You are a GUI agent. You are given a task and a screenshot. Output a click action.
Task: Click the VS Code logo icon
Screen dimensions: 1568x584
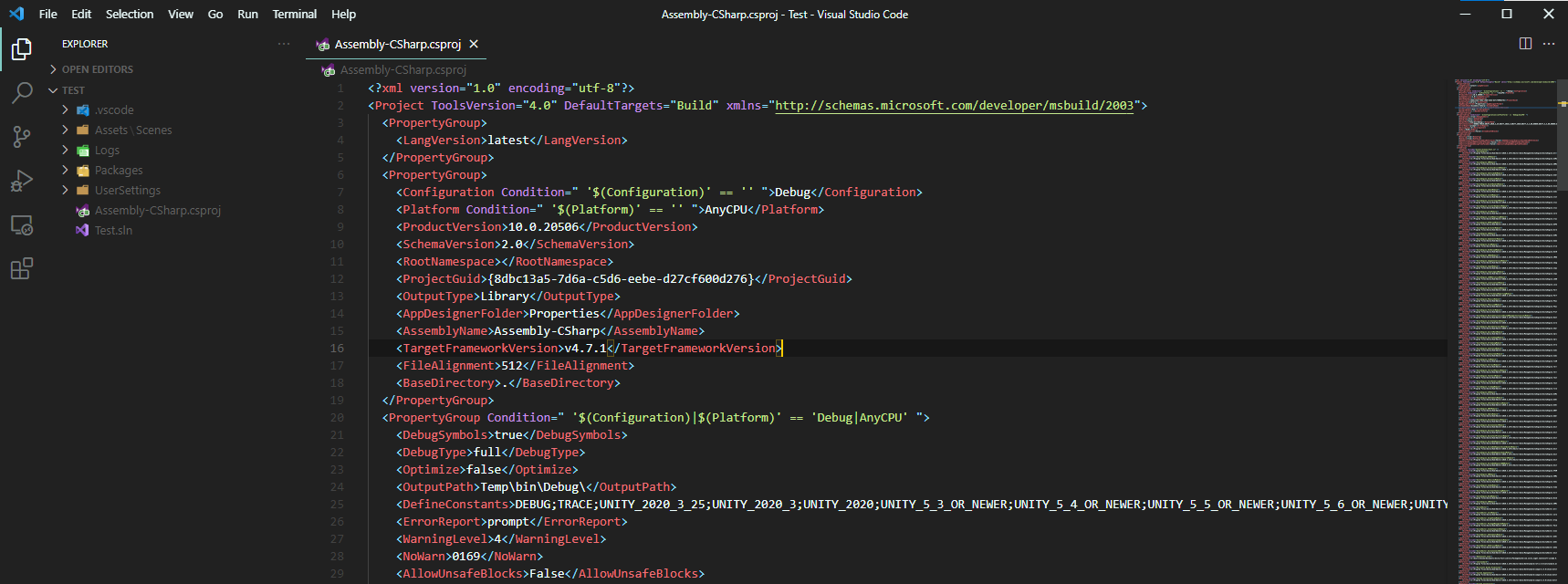tap(16, 14)
